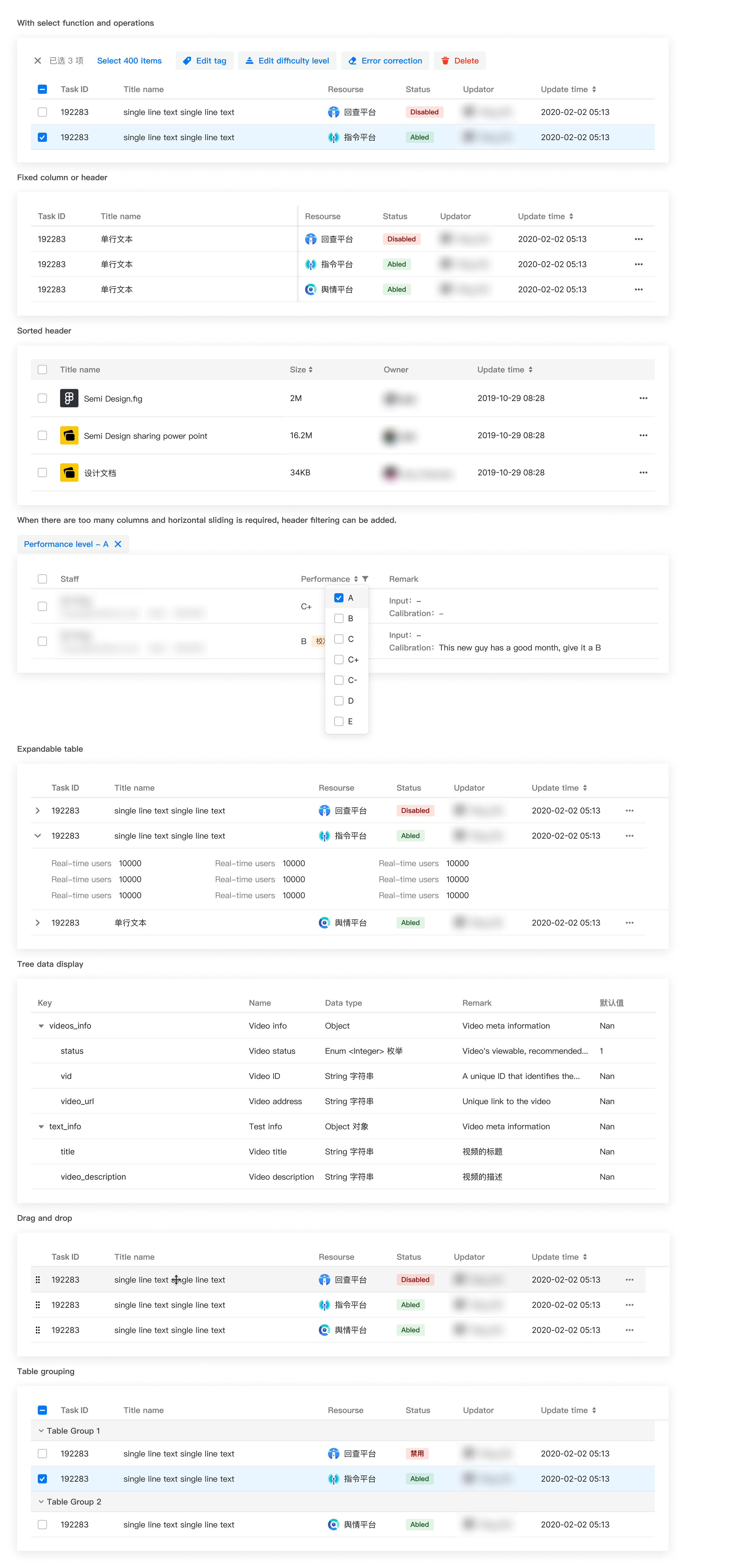The image size is (751, 1568).
Task: Collapse Table Group 1
Action: [41, 1431]
